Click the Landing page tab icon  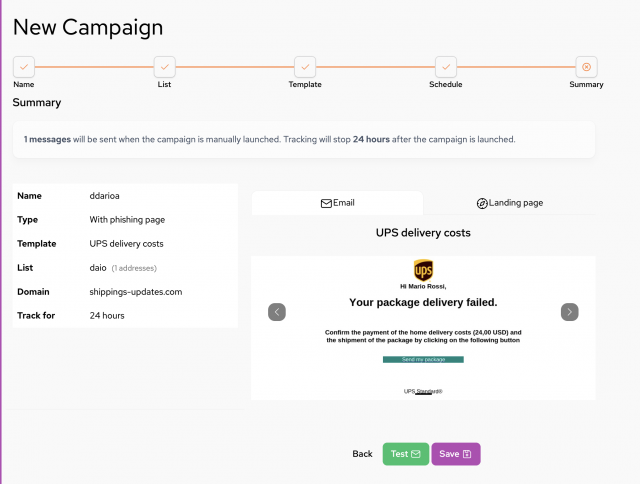pos(482,203)
